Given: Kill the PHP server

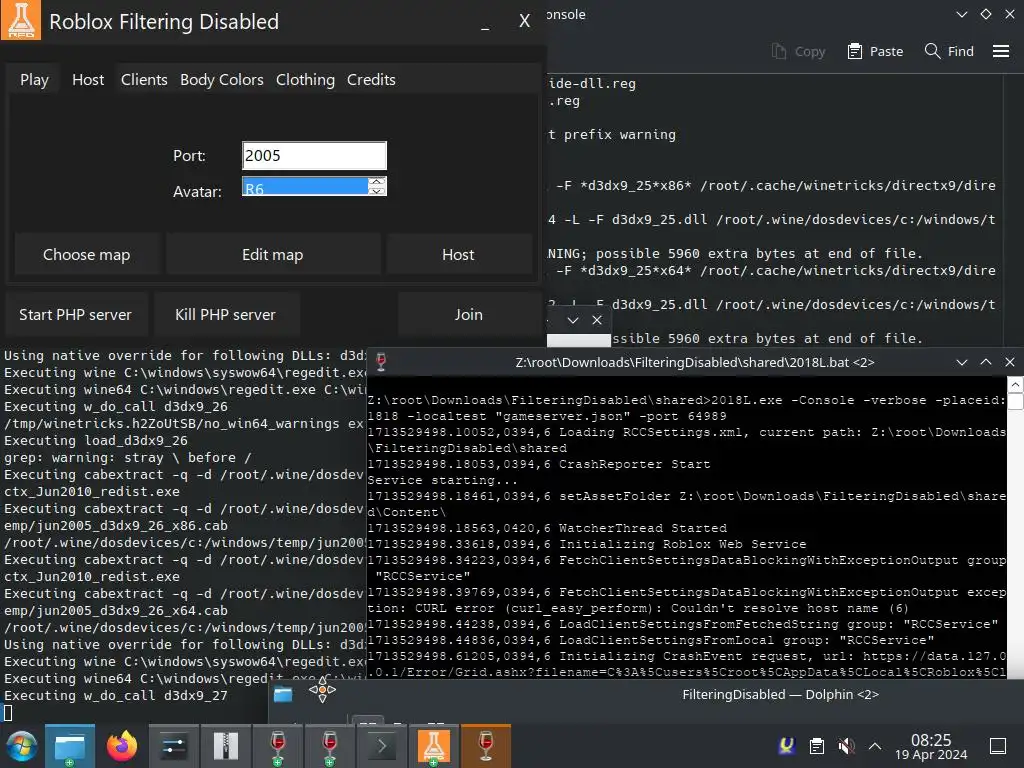Looking at the screenshot, I should pos(225,315).
